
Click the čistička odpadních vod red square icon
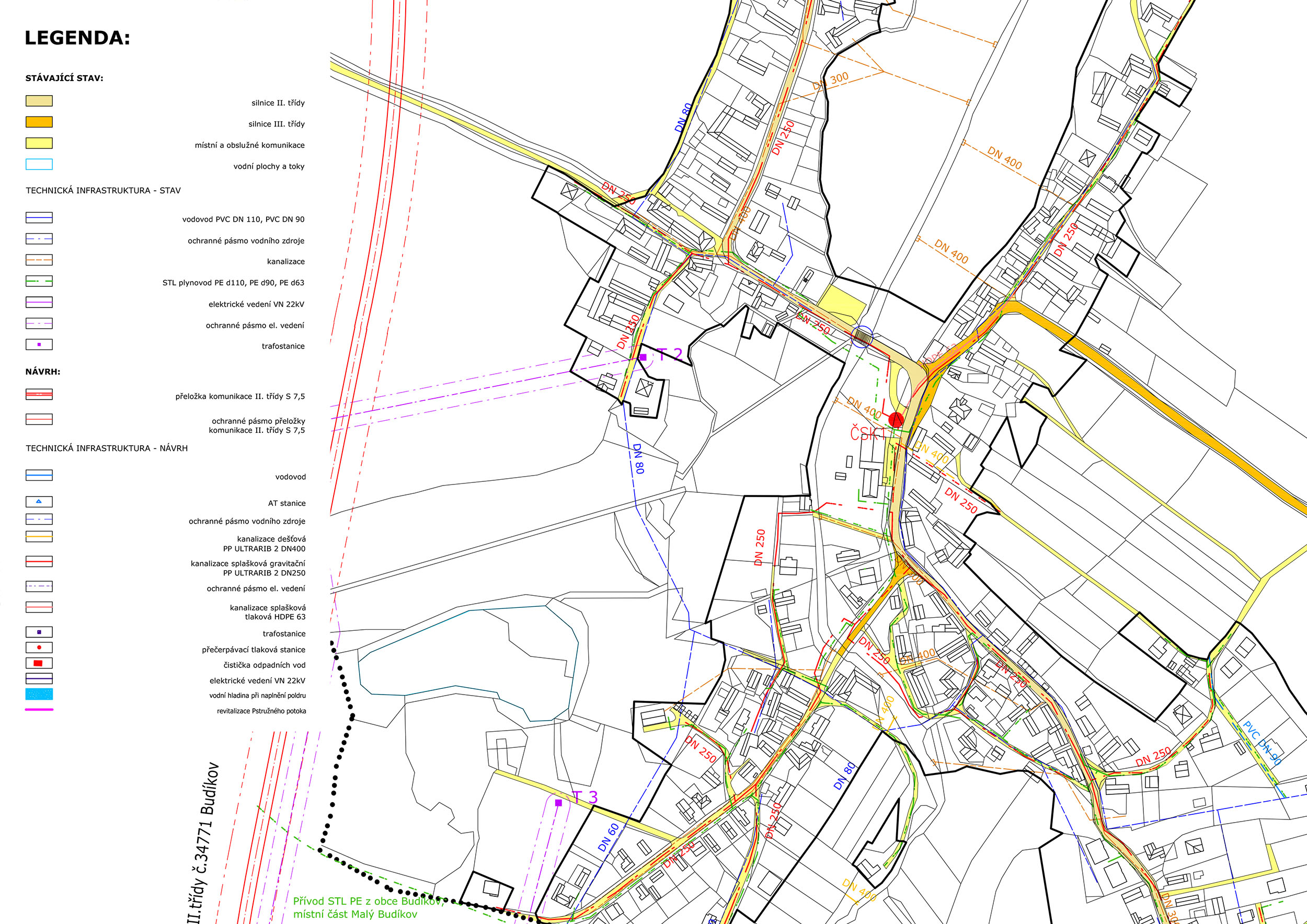39,663
